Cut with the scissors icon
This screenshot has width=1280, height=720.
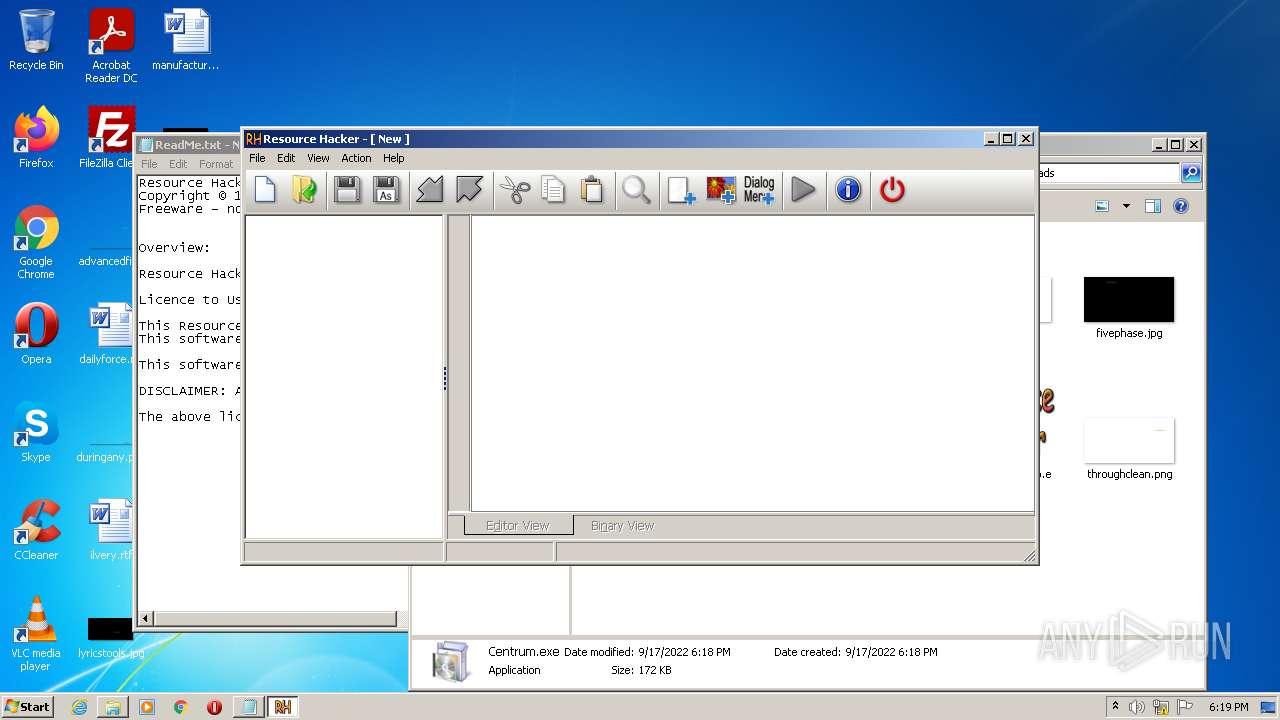515,189
